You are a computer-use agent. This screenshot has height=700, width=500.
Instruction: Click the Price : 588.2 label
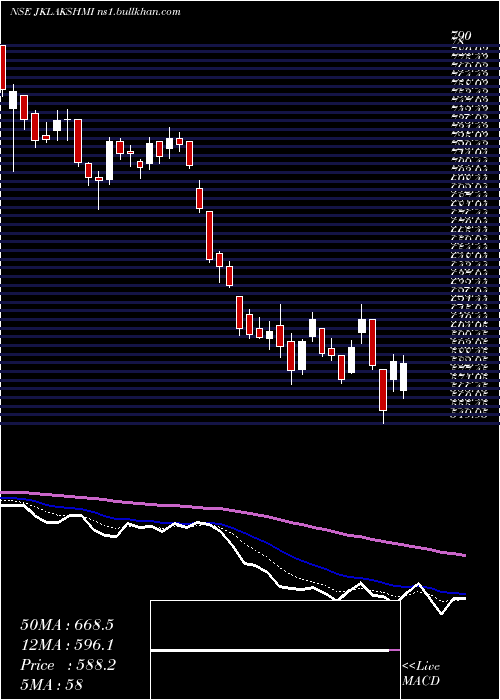click(68, 665)
